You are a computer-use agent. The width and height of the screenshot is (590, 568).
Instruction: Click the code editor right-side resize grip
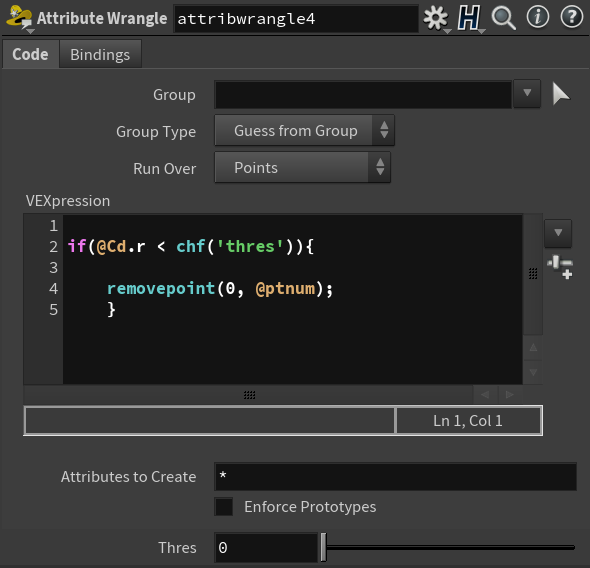pos(533,274)
